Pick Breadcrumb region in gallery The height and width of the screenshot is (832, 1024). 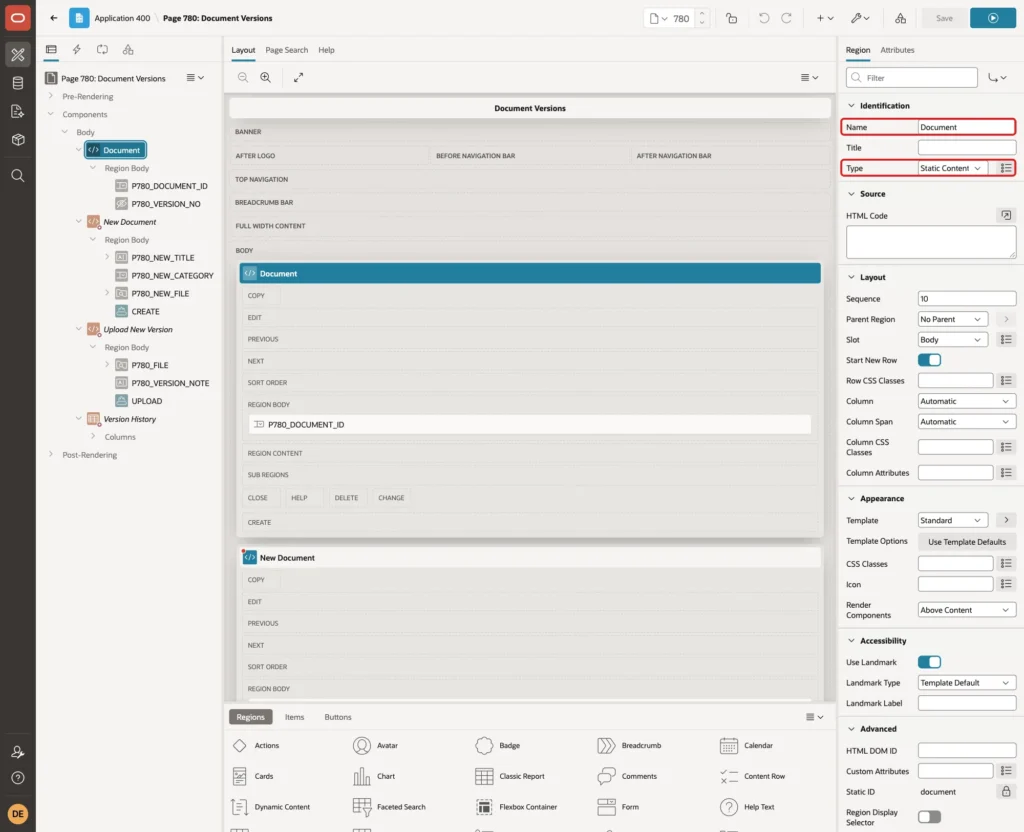[x=629, y=745]
